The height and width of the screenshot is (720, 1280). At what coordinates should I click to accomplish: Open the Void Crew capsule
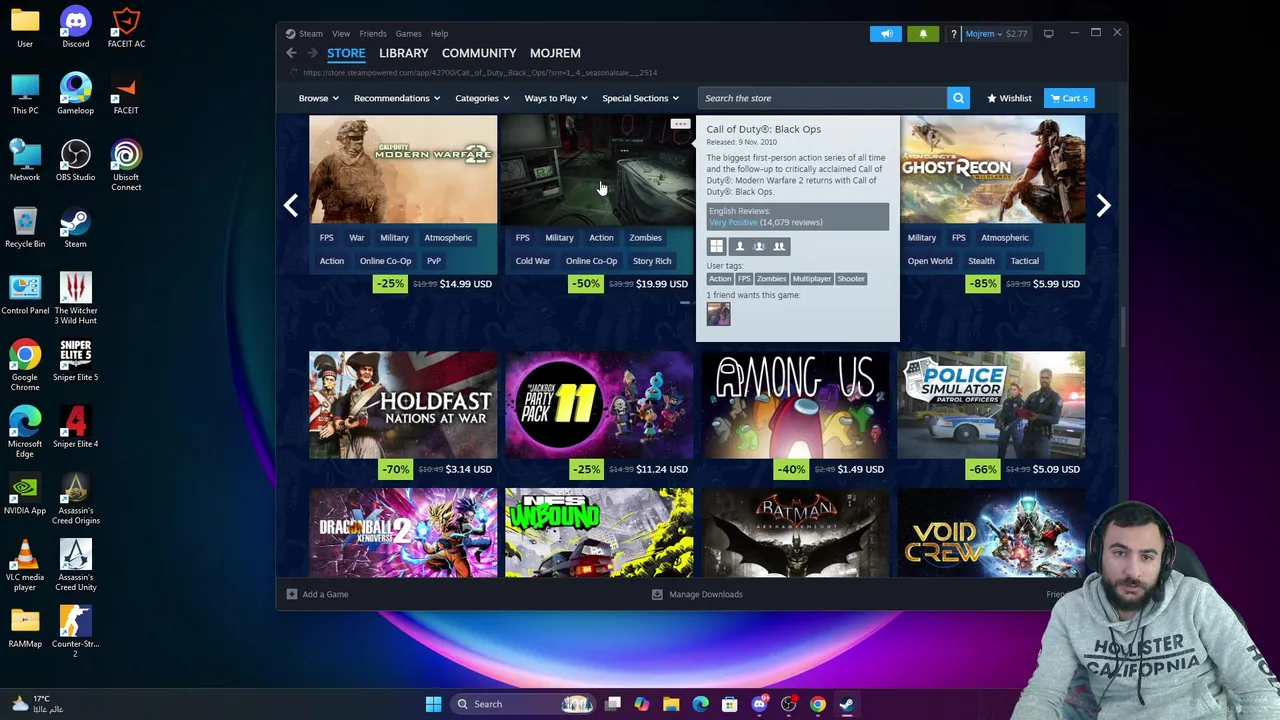coord(991,533)
